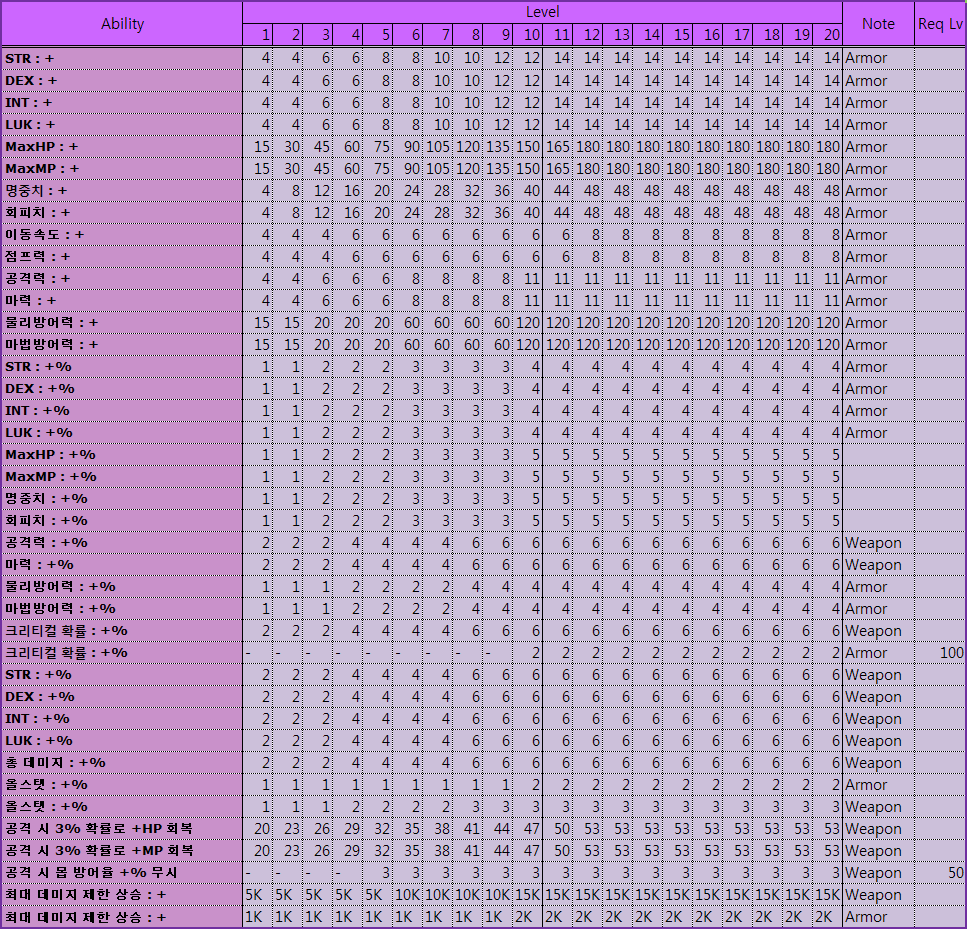Click the '공격력 : +%' row label

(122, 543)
